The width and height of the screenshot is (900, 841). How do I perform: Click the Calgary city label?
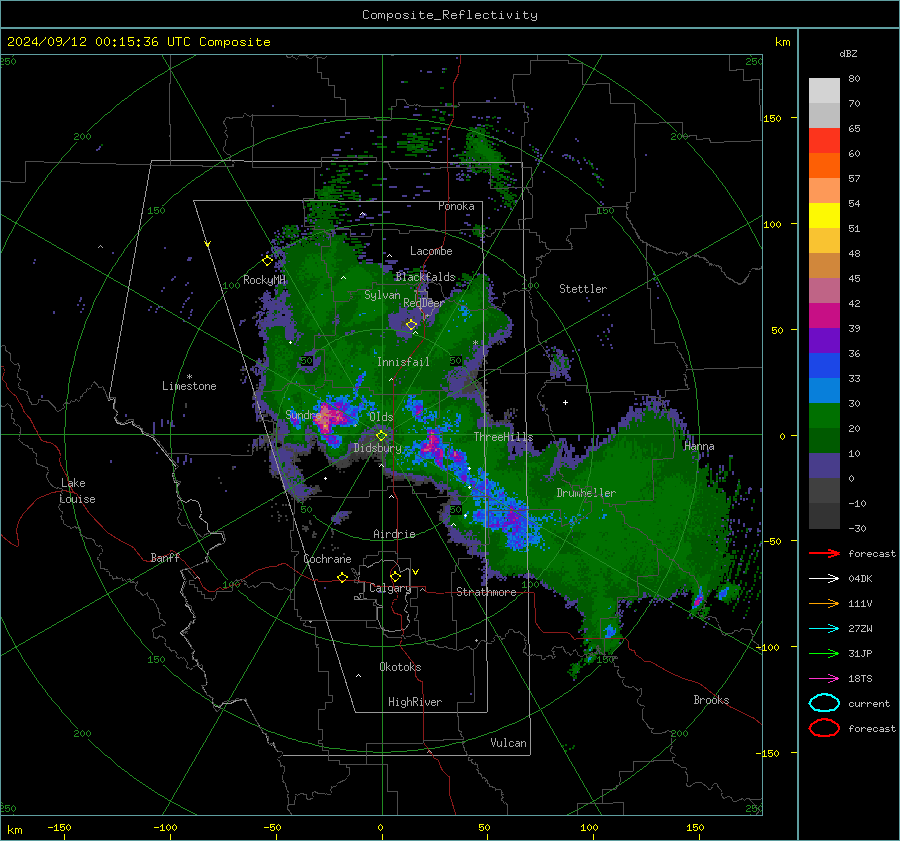pyautogui.click(x=390, y=588)
